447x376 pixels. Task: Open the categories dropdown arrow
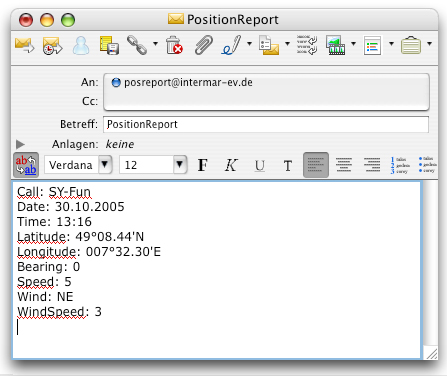point(391,43)
